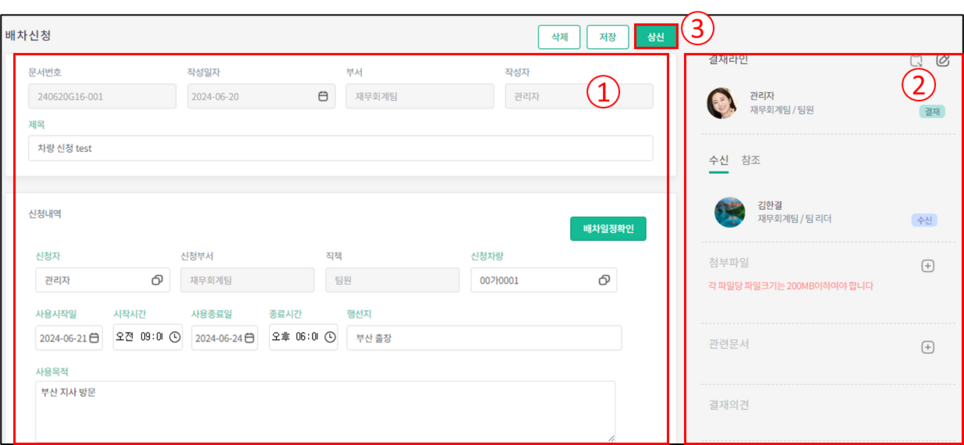Select 김한결 recipient profile picture
This screenshot has width=964, height=445.
click(729, 212)
